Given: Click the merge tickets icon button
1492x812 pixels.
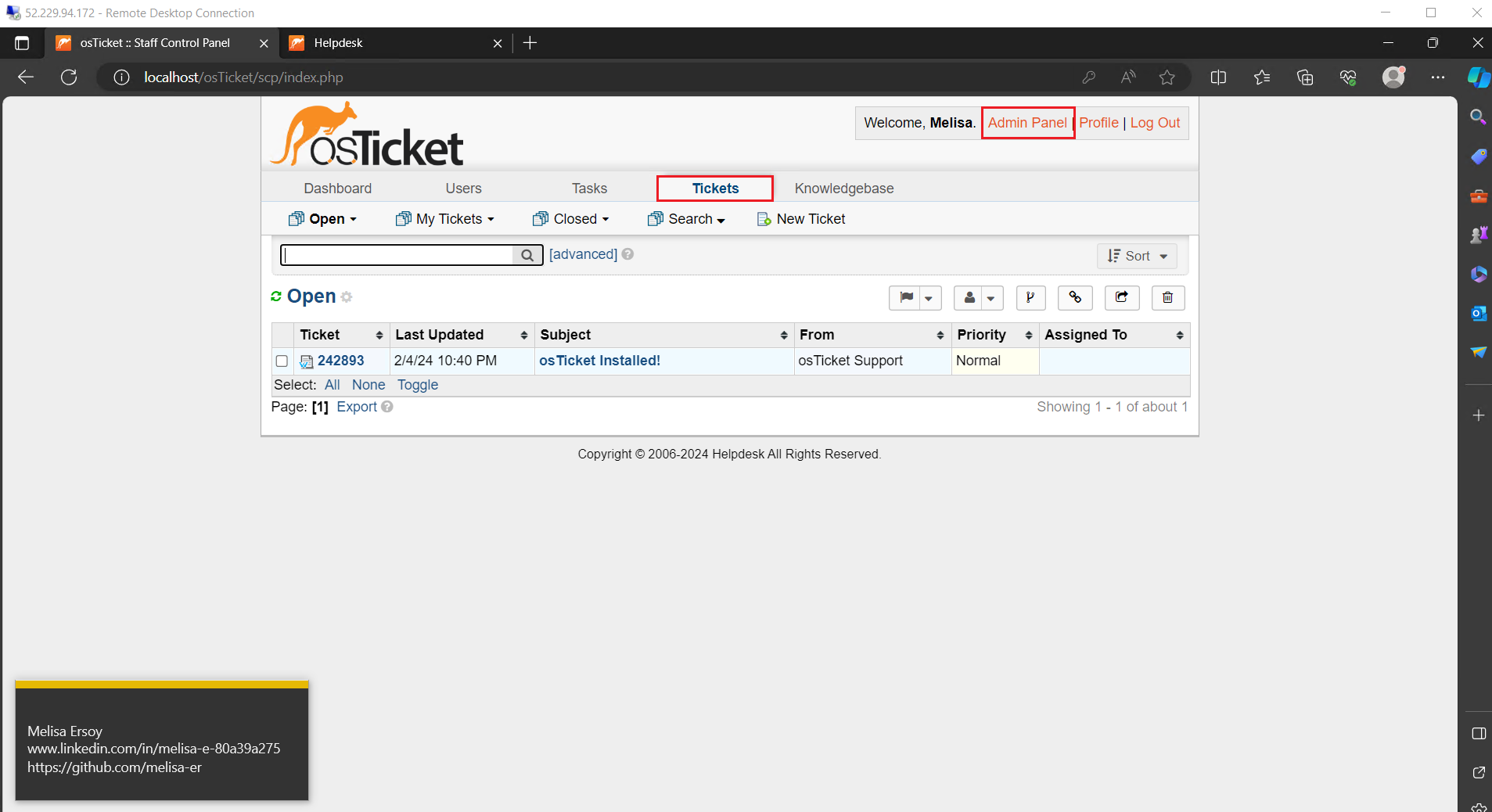Looking at the screenshot, I should [1030, 297].
